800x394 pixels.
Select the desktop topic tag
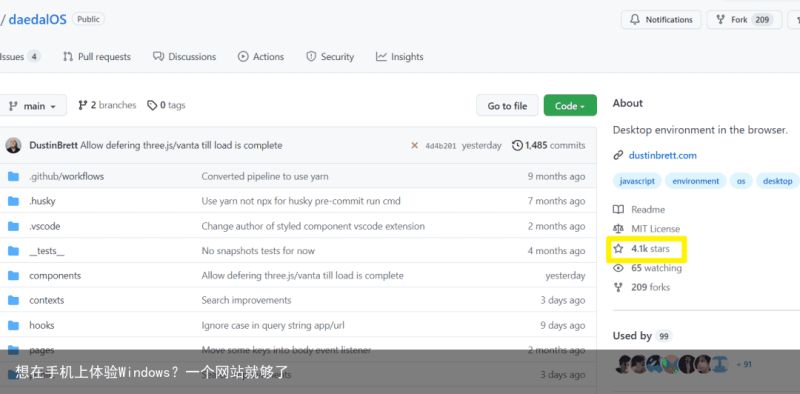[x=778, y=181]
